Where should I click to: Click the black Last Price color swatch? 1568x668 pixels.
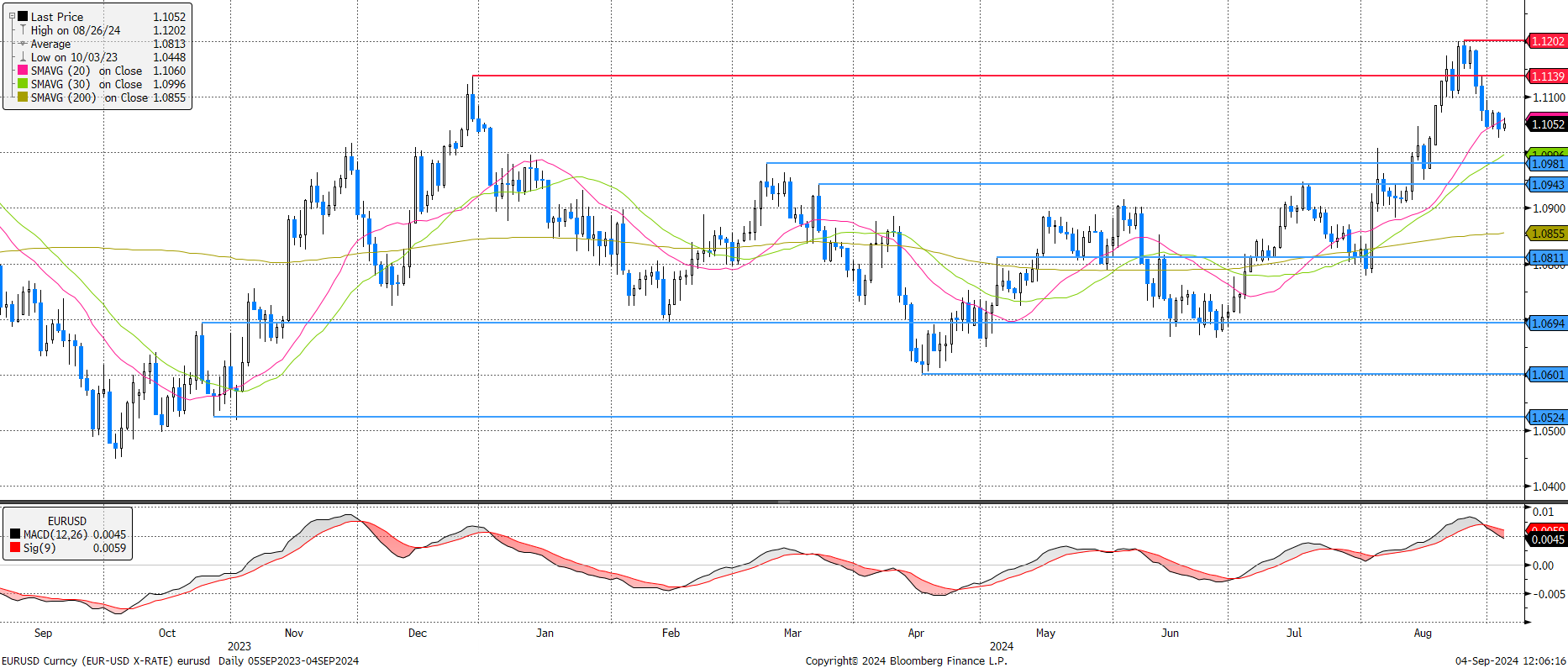click(x=24, y=17)
